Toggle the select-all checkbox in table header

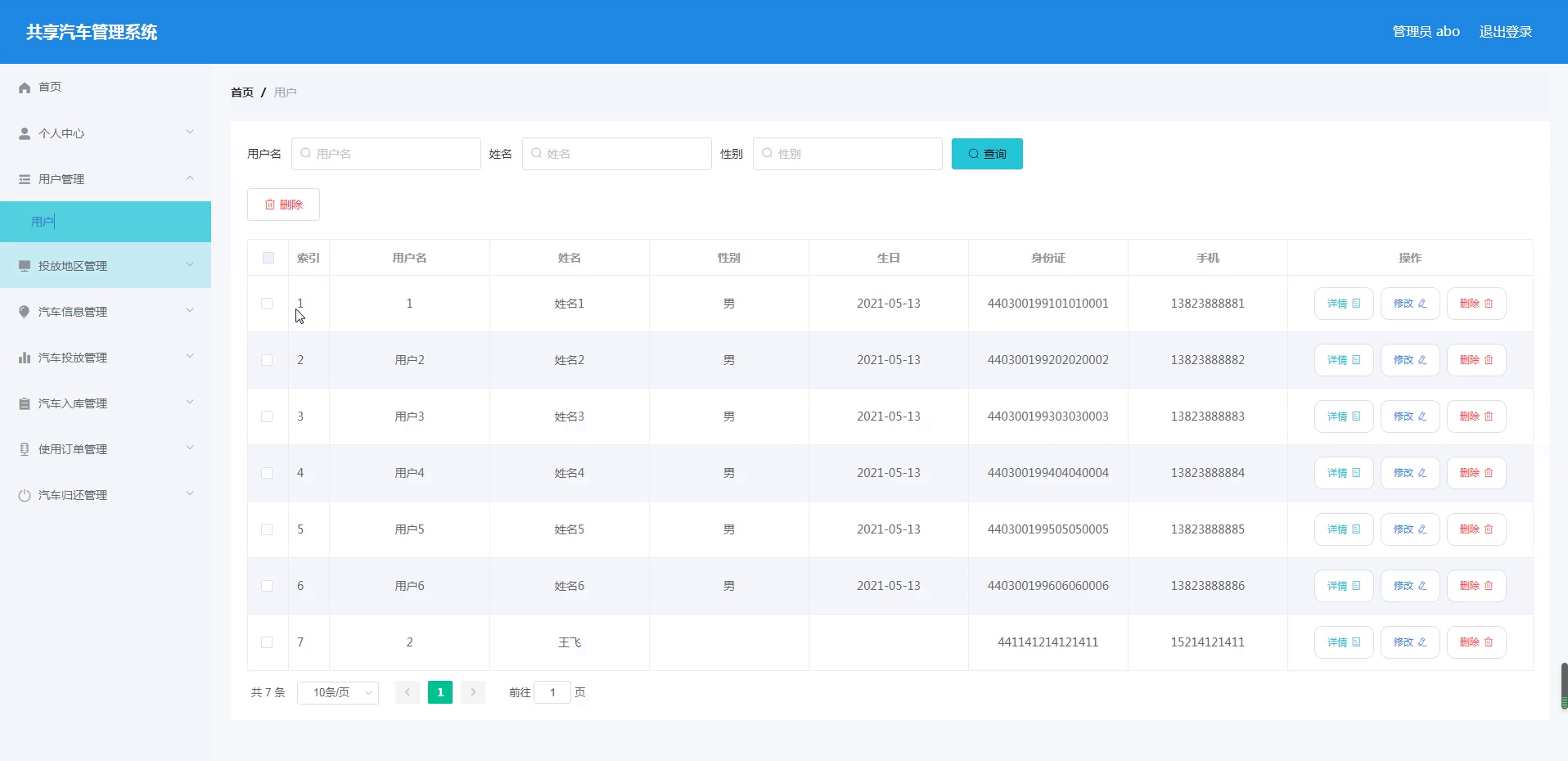268,258
